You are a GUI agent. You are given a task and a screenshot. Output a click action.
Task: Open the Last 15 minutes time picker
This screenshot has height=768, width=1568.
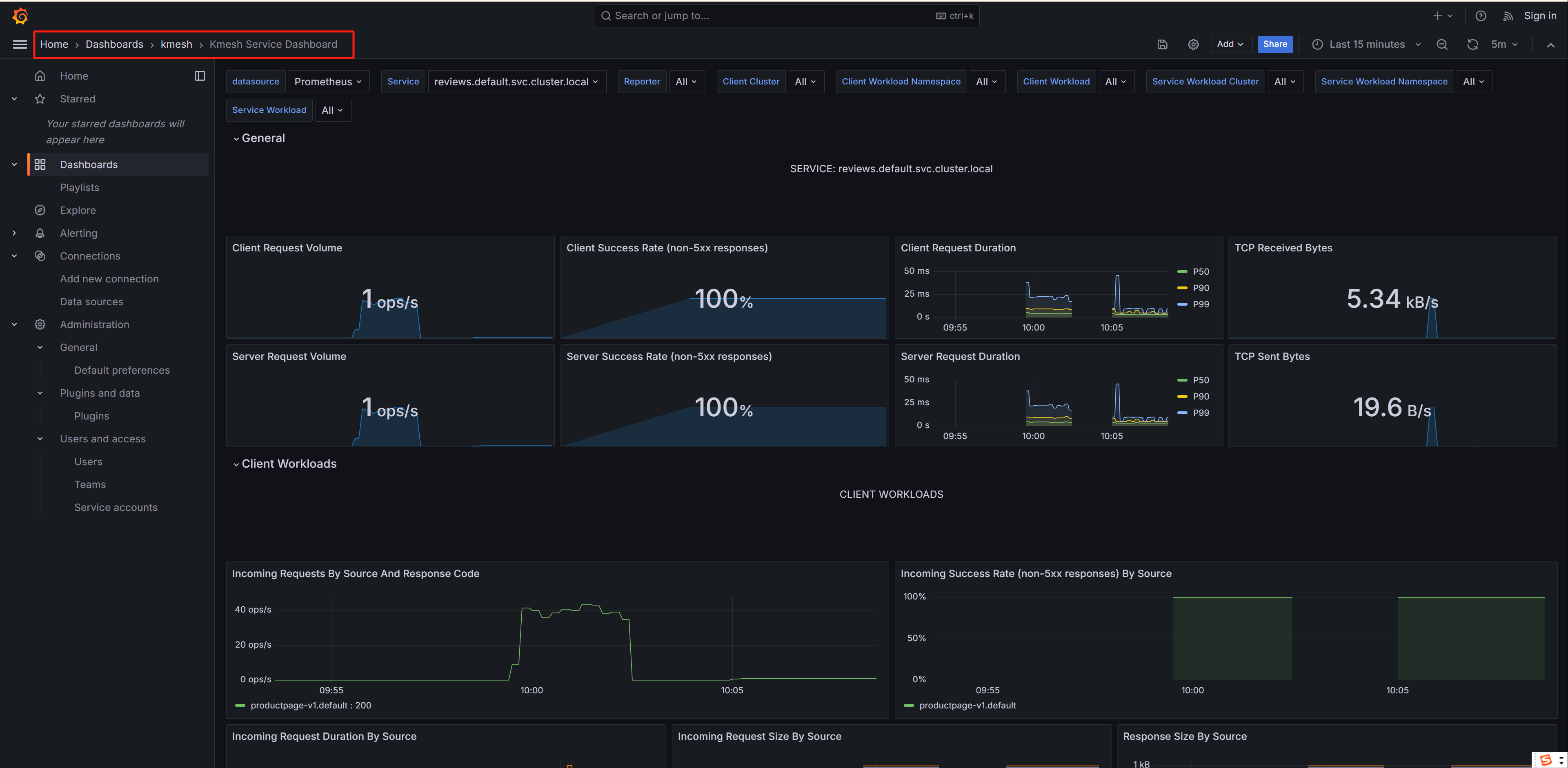(1366, 44)
